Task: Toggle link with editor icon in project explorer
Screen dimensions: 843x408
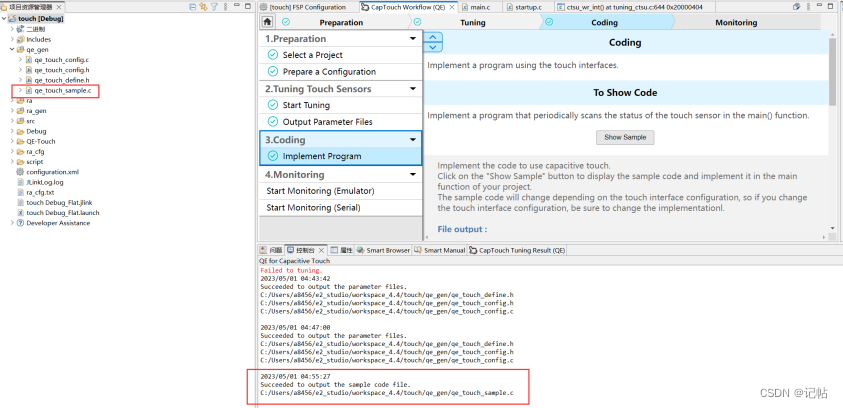Action: point(203,6)
